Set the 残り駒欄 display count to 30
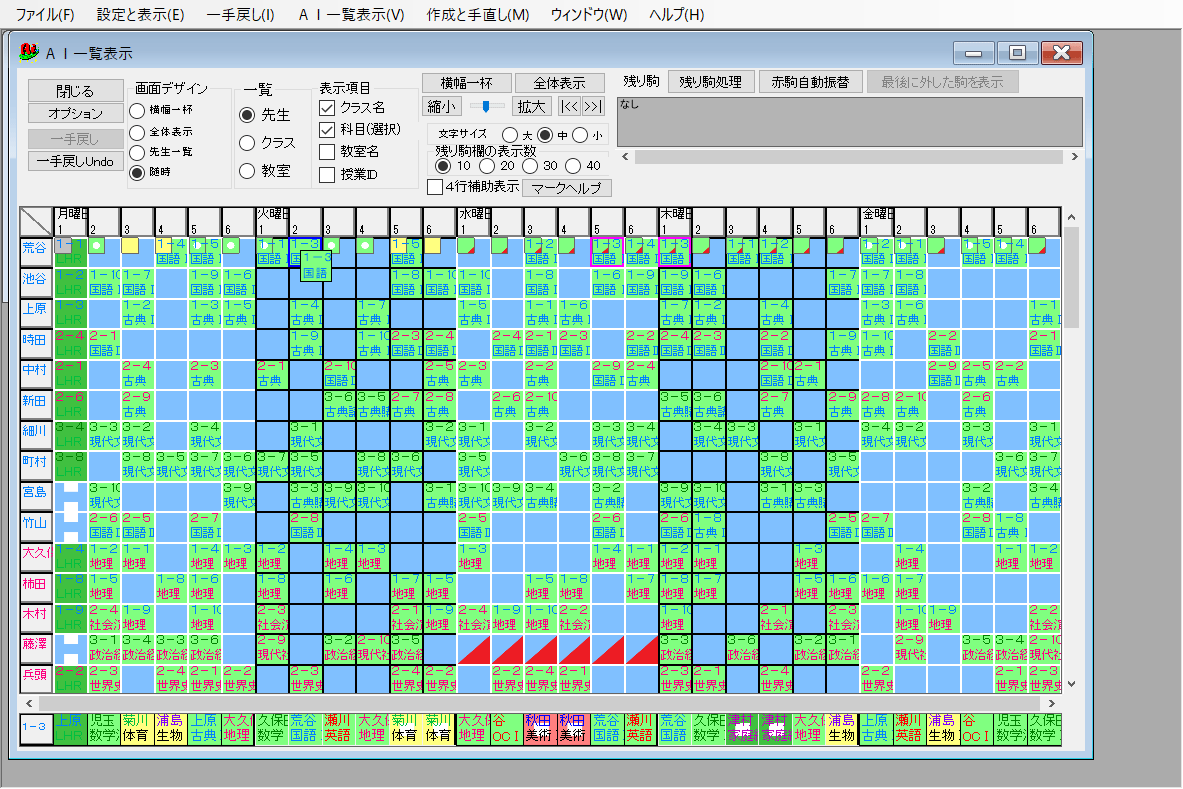 pos(531,166)
